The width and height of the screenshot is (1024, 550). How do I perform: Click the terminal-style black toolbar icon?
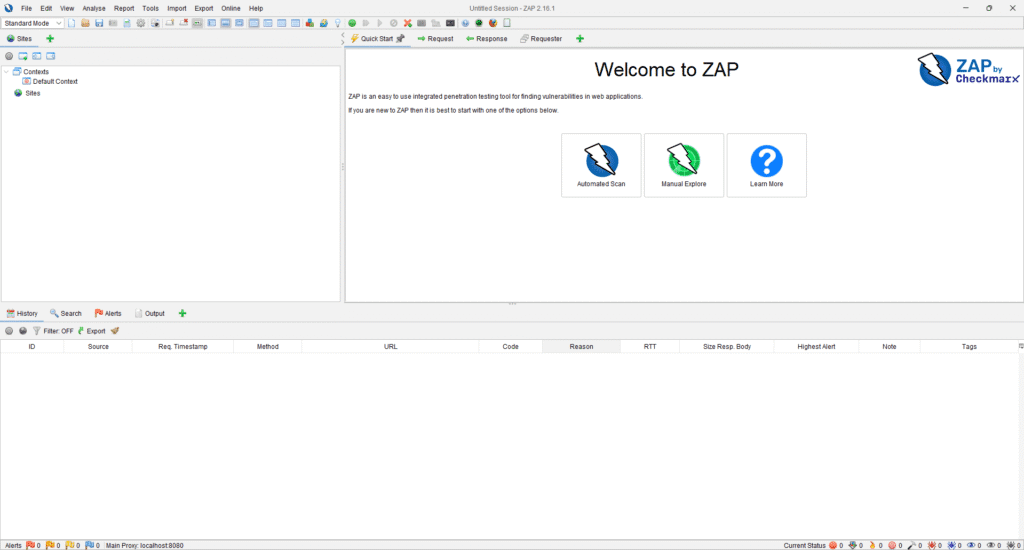(x=450, y=23)
